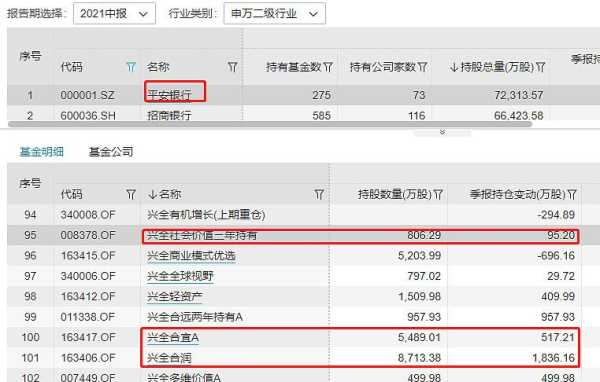This screenshot has width=600, height=382.
Task: Open the 报告期选择 2021中报 dropdown
Action: click(x=114, y=14)
